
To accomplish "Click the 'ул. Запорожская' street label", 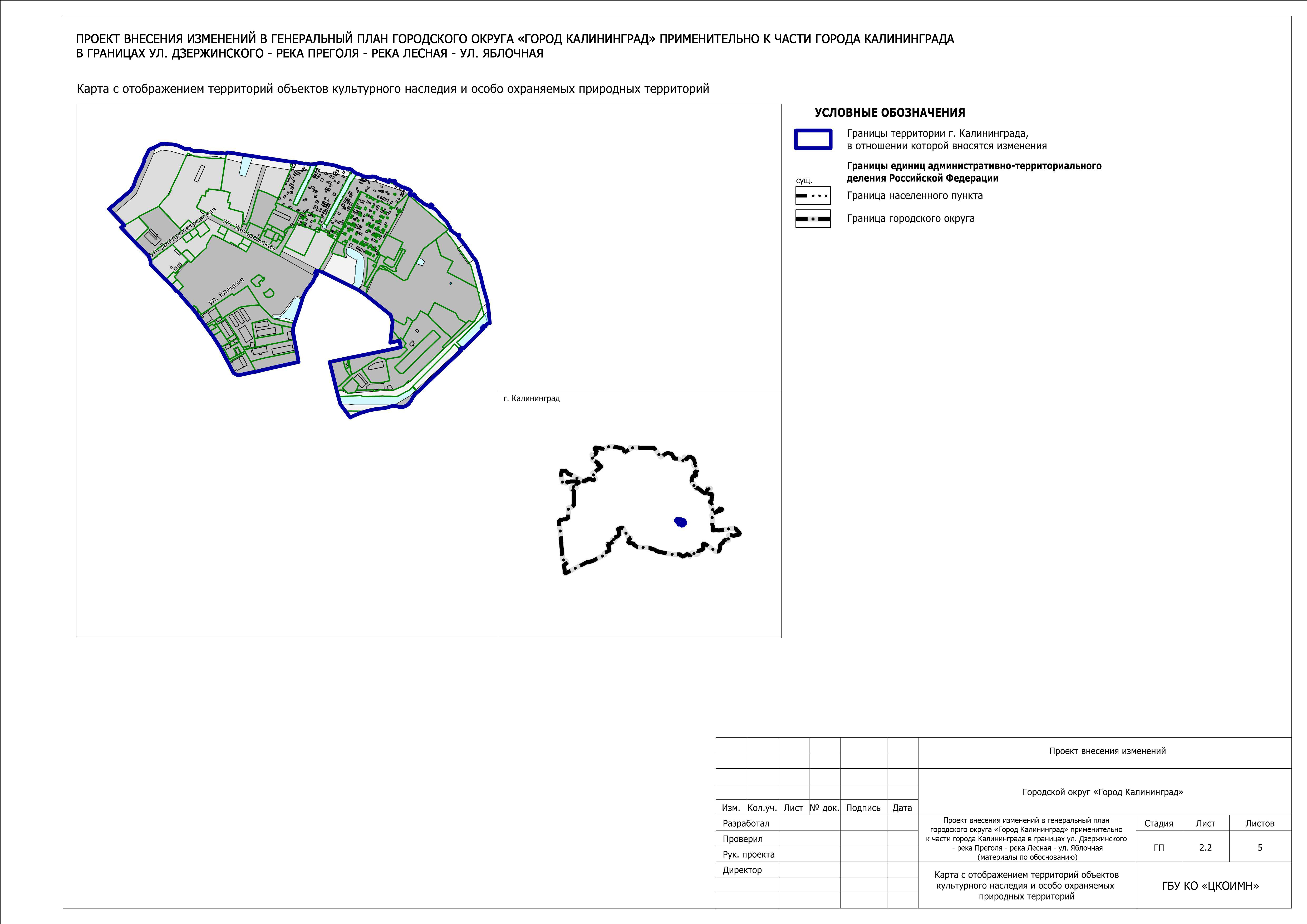I will (x=249, y=234).
